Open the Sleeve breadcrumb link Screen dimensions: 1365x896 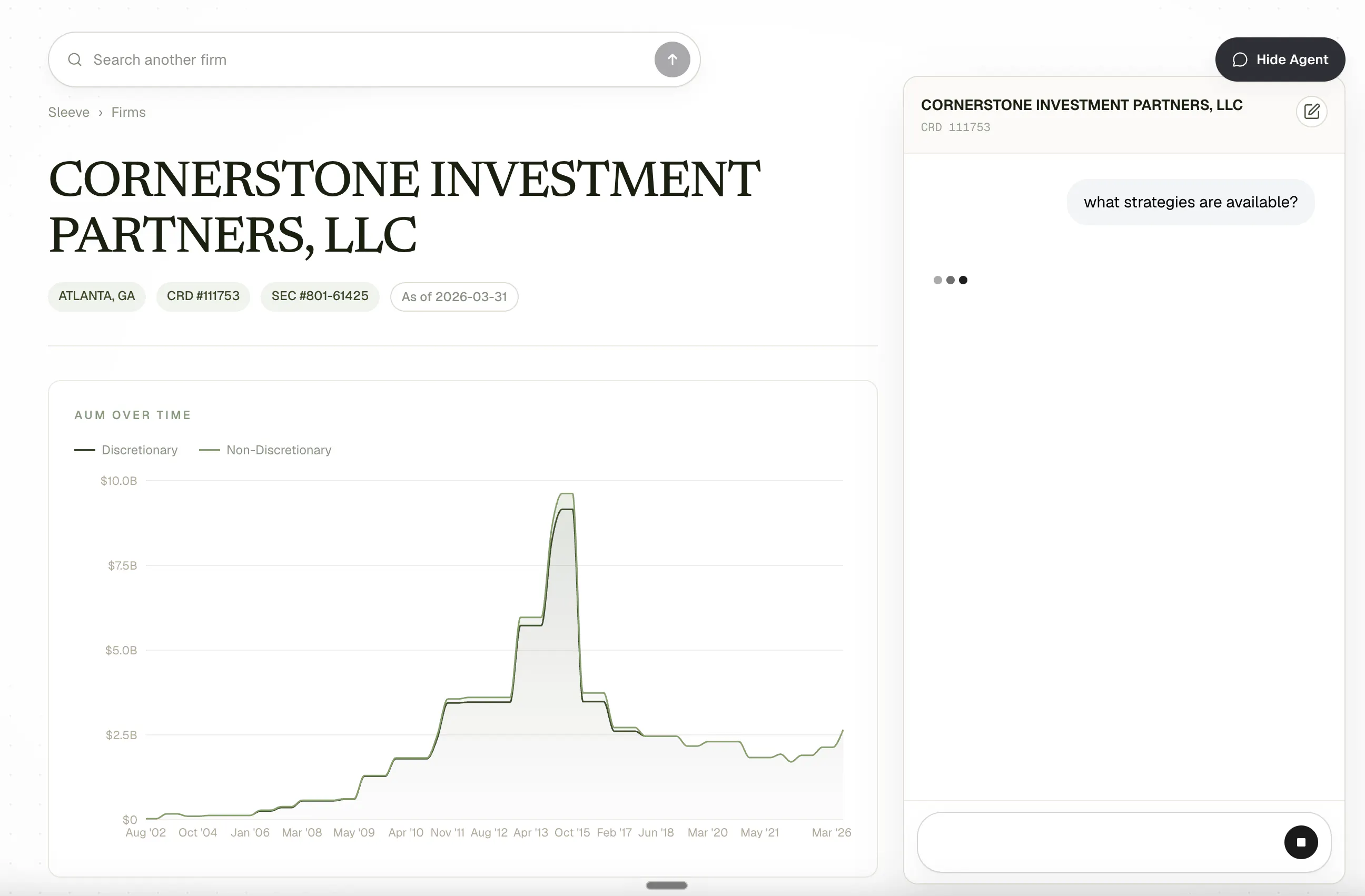point(69,112)
